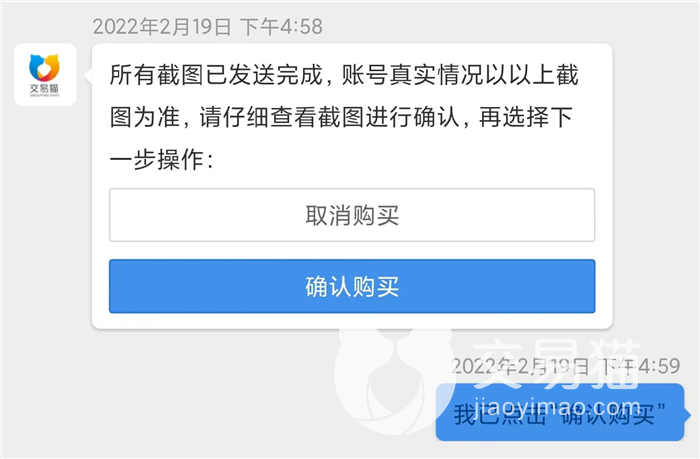Click white card margin below 确认购买

pos(352,321)
